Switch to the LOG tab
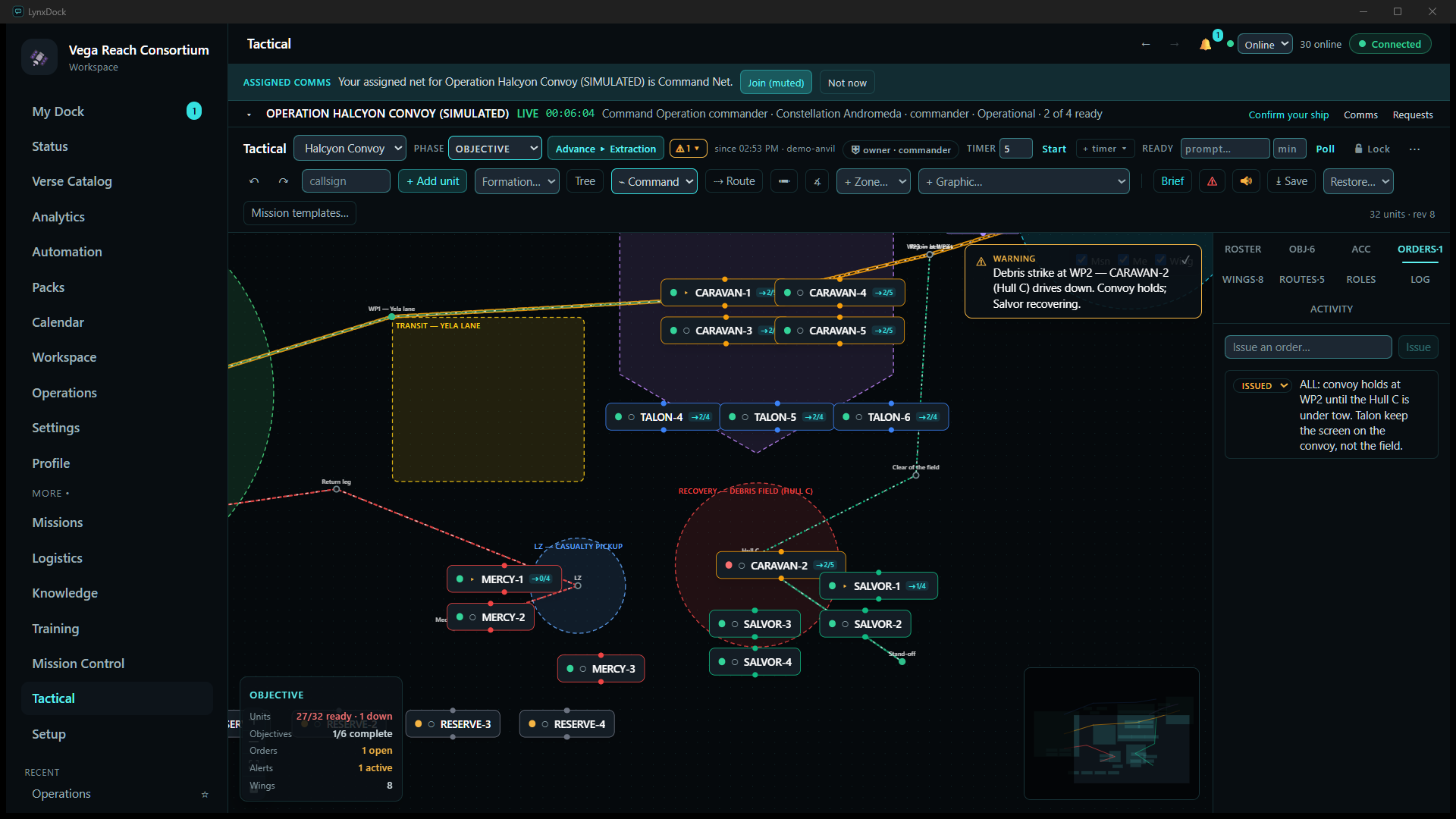 click(x=1420, y=280)
